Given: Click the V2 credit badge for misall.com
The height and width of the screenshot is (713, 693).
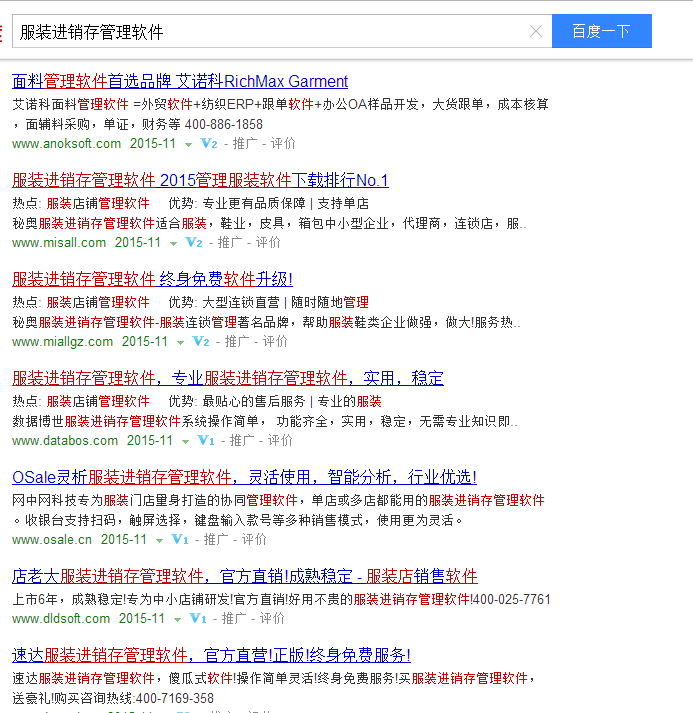Looking at the screenshot, I should point(194,243).
